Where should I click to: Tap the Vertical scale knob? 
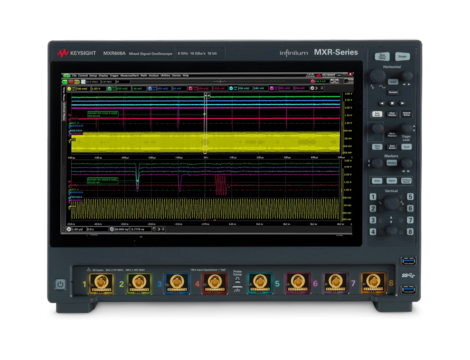(392, 202)
